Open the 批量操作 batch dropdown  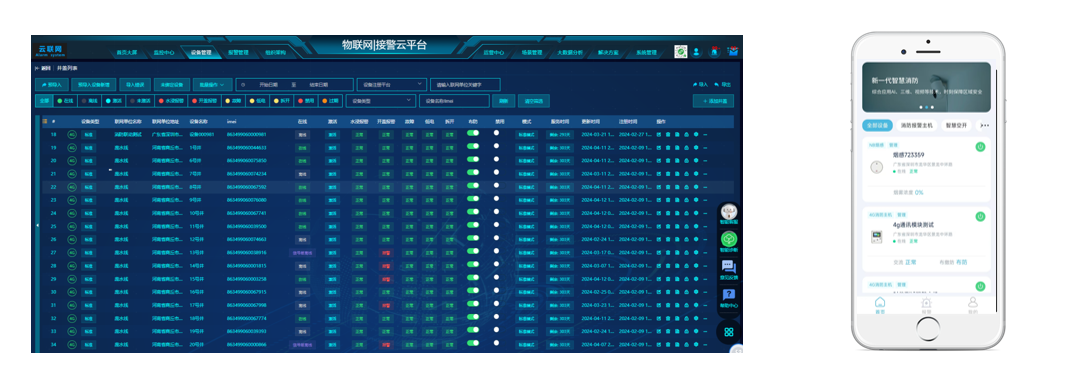click(212, 85)
